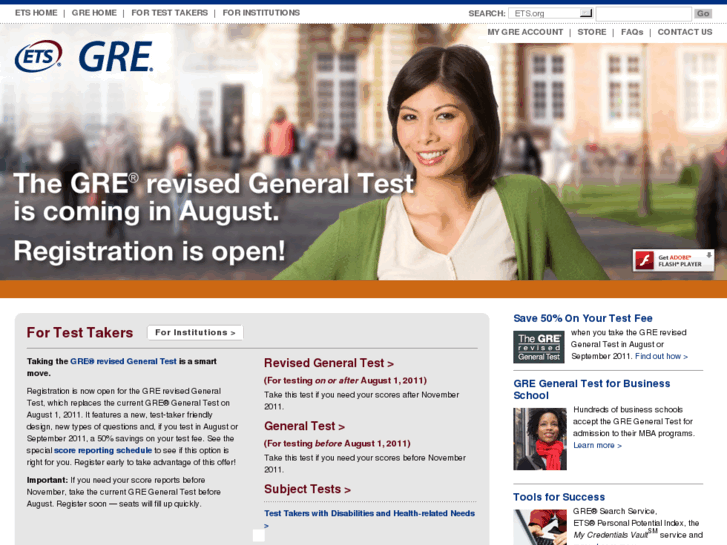Click the For Institutions > button

[x=195, y=333]
